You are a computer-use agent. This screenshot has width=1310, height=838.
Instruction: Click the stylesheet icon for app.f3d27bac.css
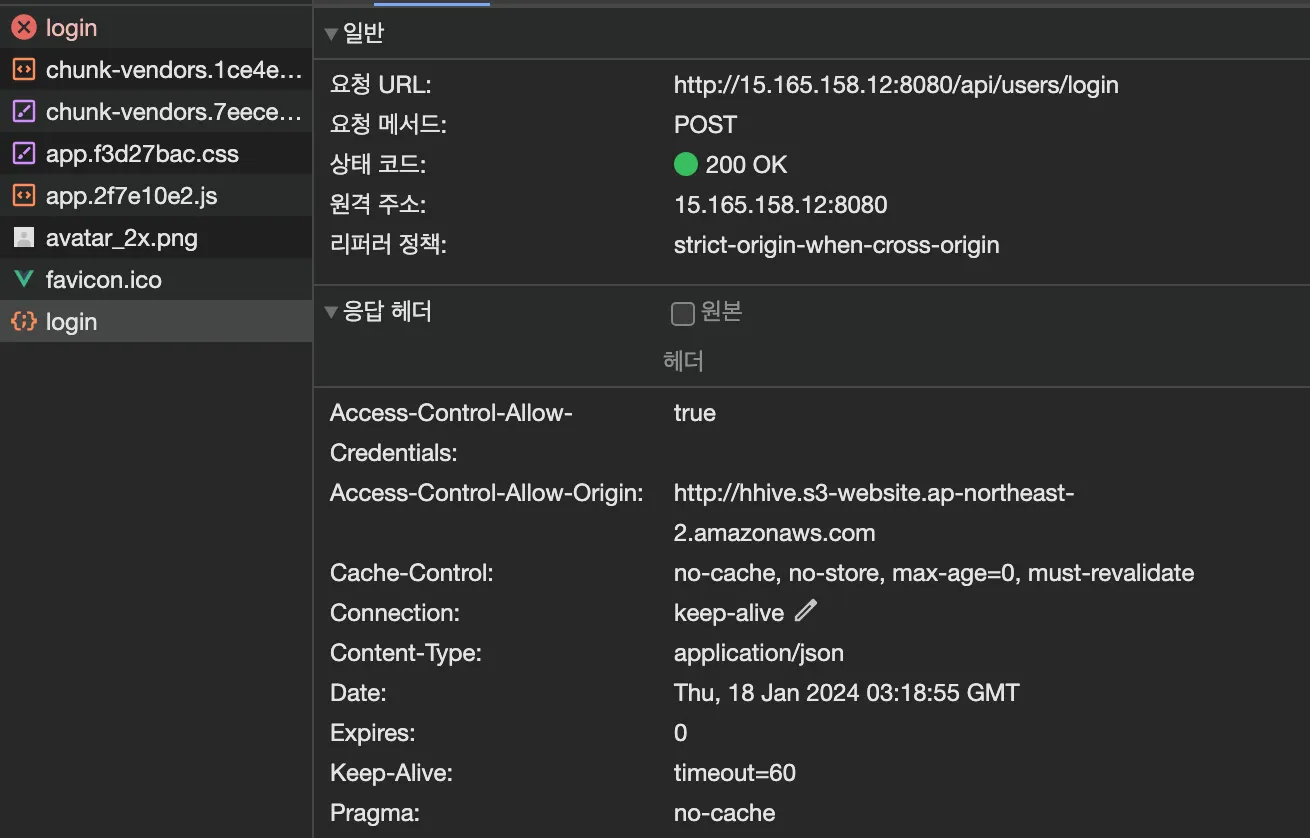[24, 154]
